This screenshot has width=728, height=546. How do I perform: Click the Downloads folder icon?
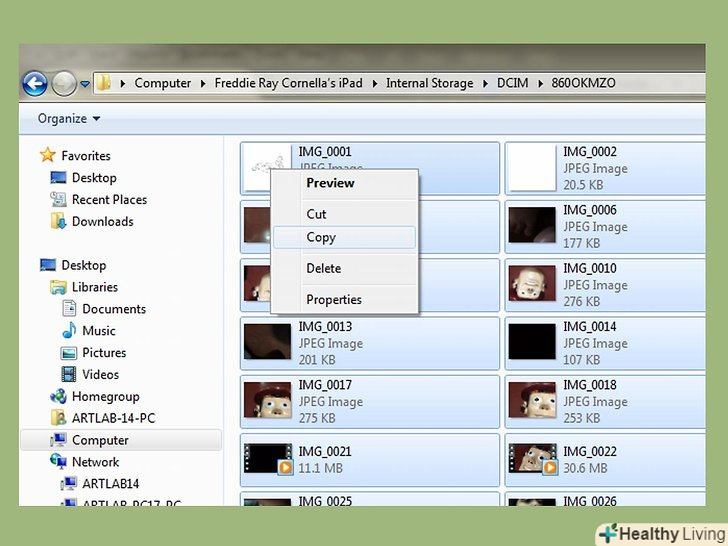pyautogui.click(x=58, y=222)
